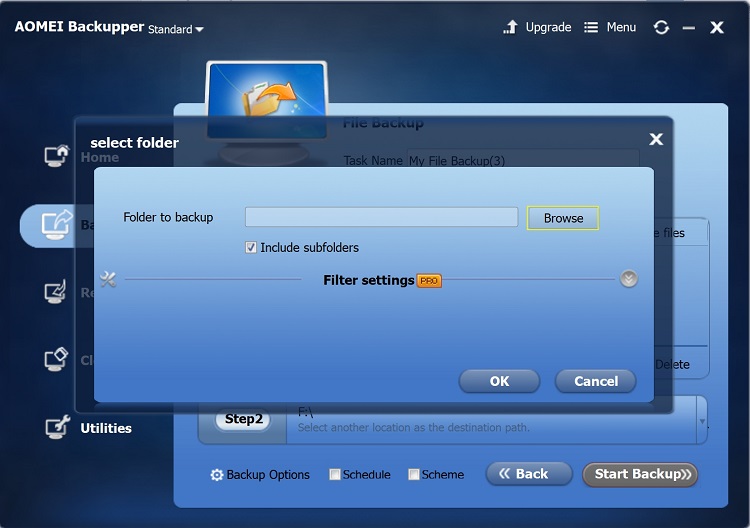Click the Filter settings heading
750x528 pixels.
[x=368, y=280]
